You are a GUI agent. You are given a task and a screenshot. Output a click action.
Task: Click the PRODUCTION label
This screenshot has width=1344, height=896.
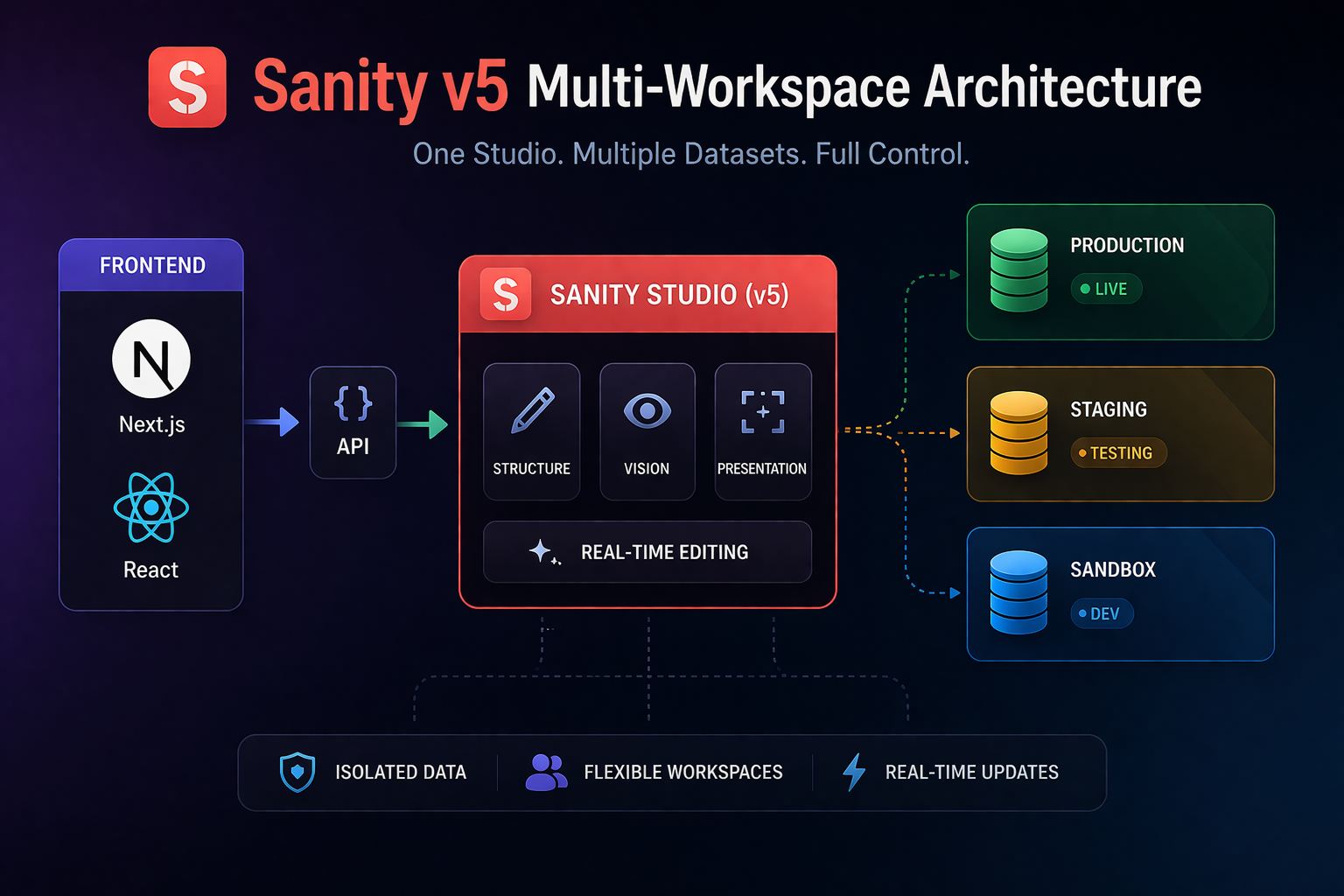click(1127, 246)
